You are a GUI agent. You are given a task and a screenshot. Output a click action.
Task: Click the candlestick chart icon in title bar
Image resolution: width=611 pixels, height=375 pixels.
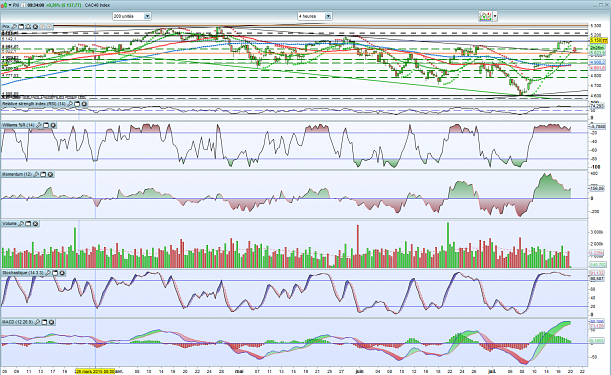(4, 5)
